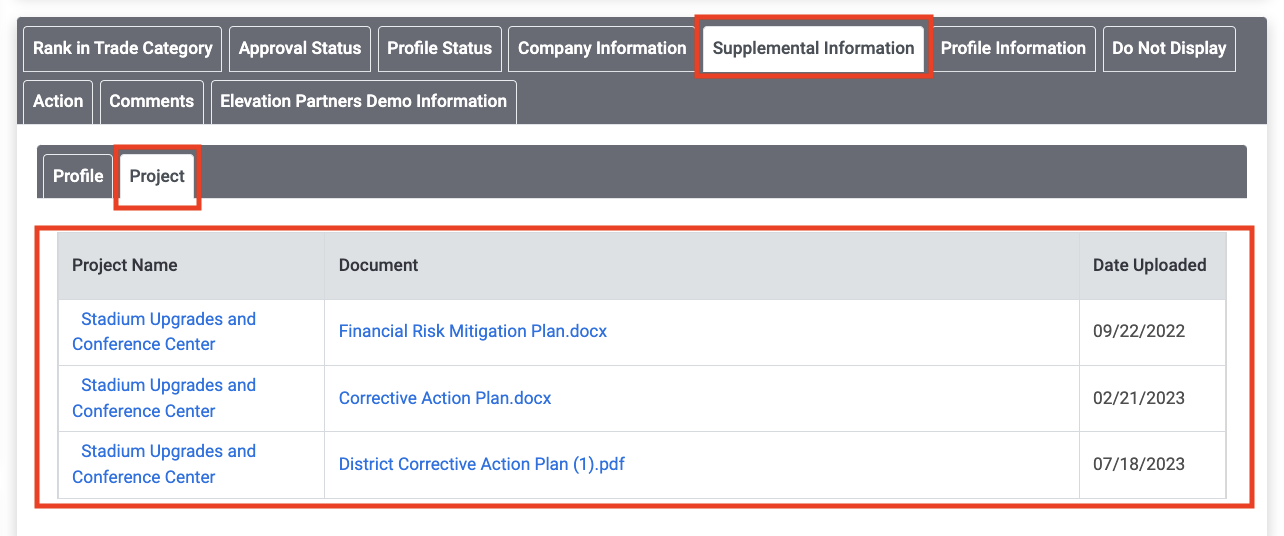
Task: Open the Rank in Trade Category tab
Action: pos(122,48)
